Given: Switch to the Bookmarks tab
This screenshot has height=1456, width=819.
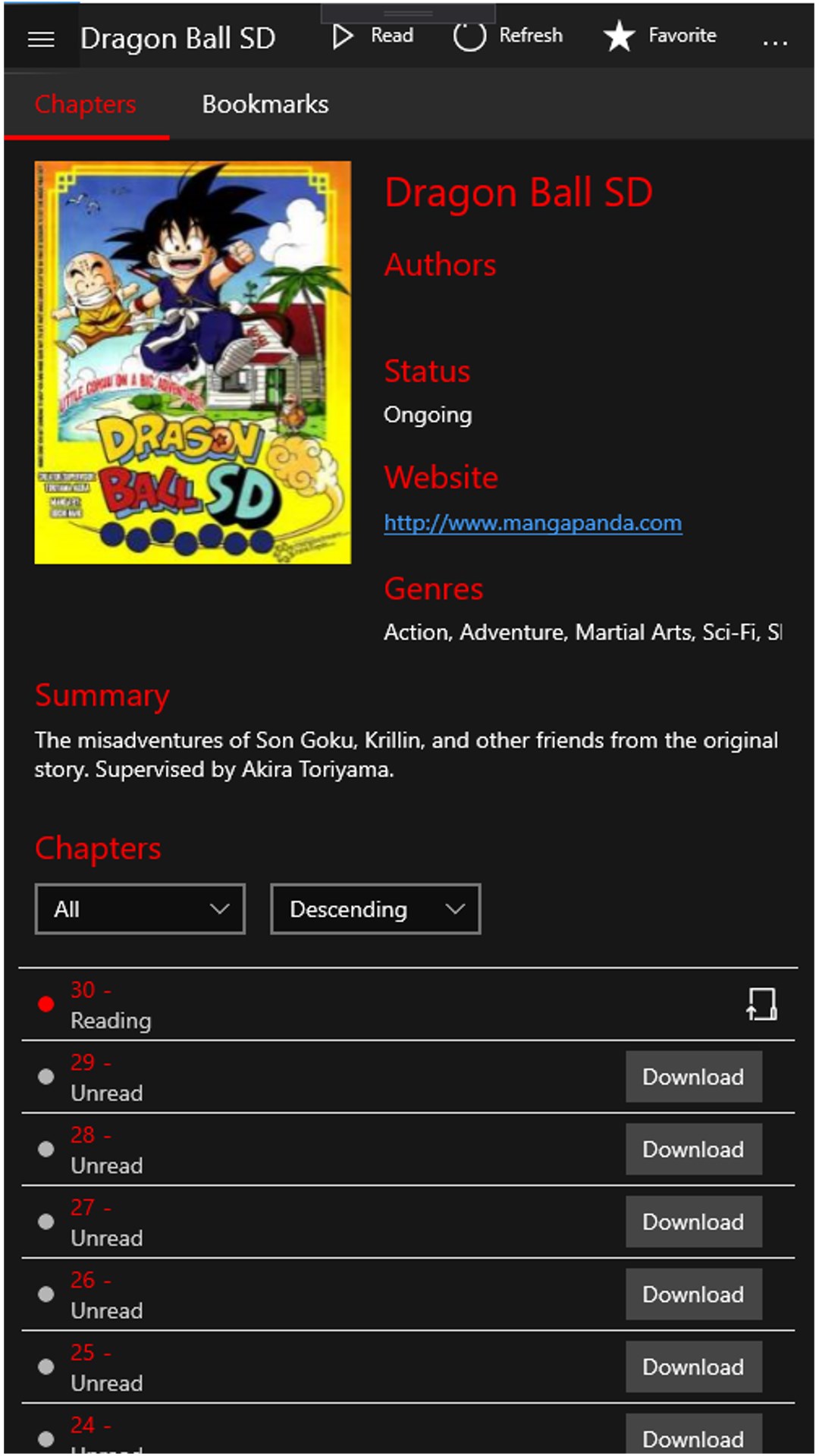Looking at the screenshot, I should tap(265, 104).
